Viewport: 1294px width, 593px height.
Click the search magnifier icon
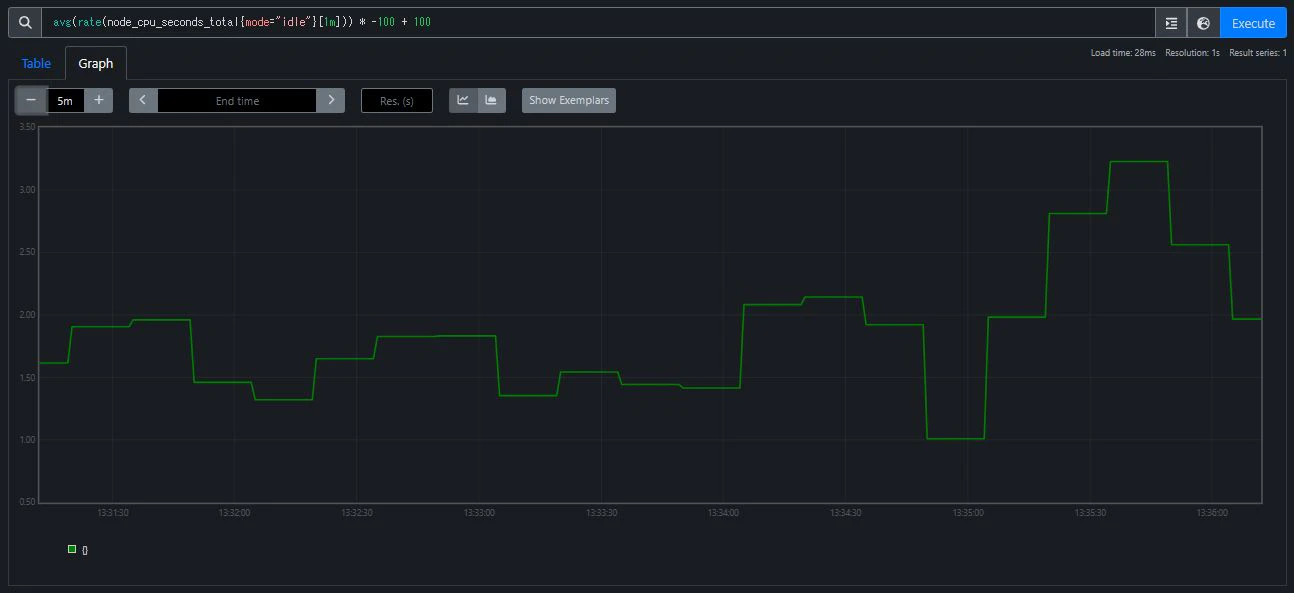25,23
